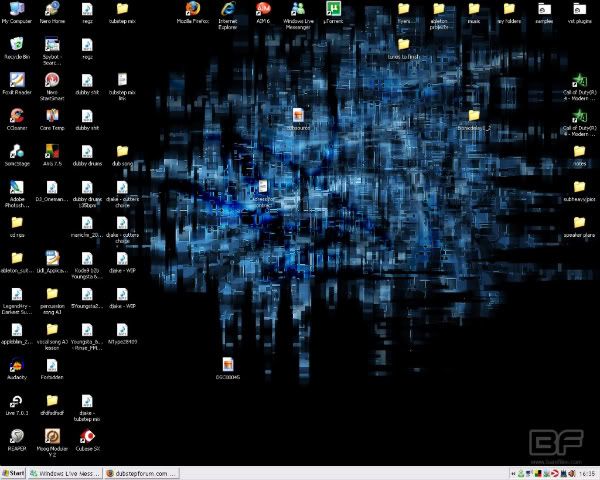Open the ableton projects folder
The height and width of the screenshot is (480, 600).
(x=439, y=16)
